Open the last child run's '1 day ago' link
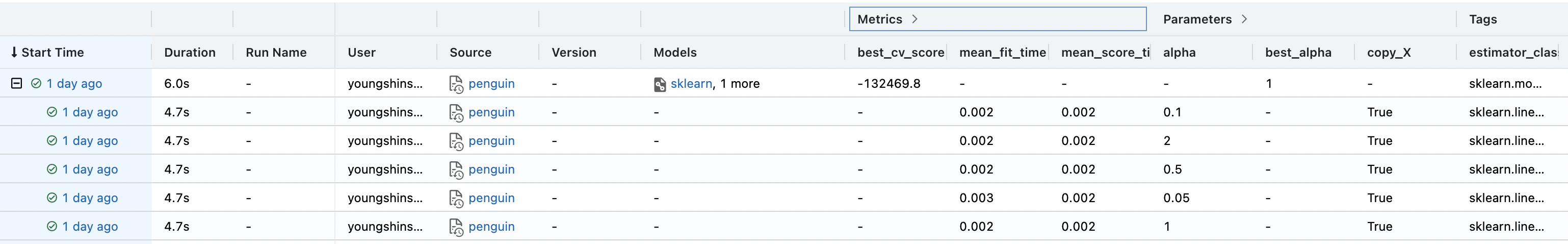 [90, 226]
